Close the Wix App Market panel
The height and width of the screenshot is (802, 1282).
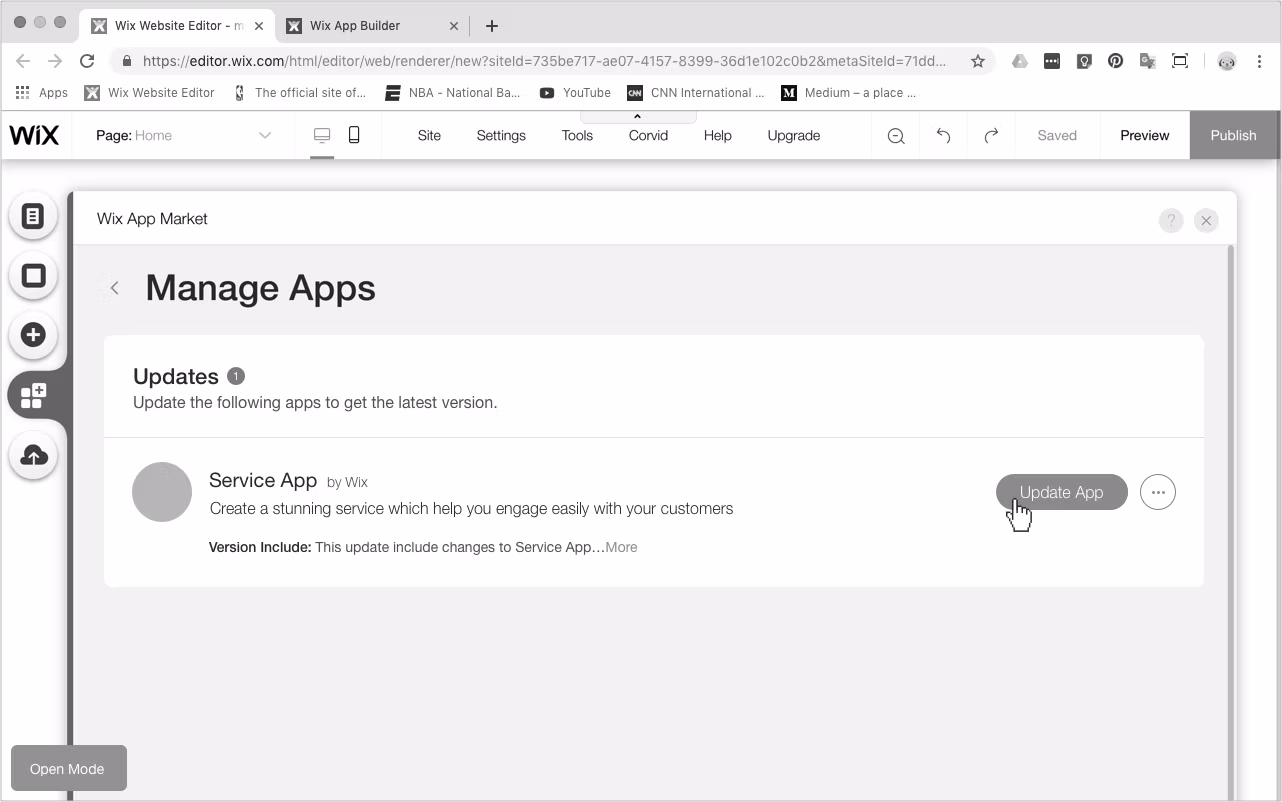(x=1206, y=221)
